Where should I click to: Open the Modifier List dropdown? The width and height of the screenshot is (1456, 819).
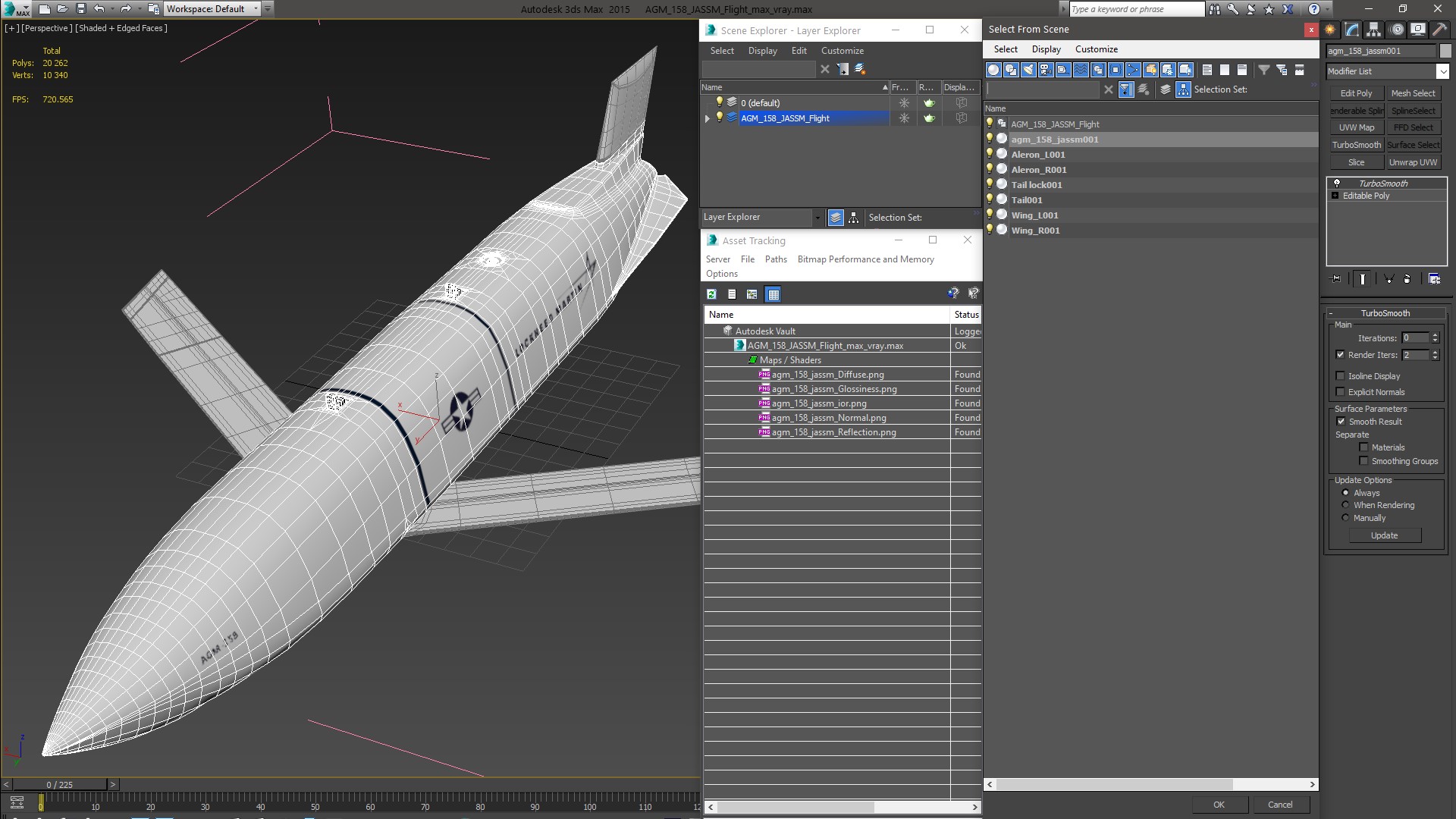[x=1442, y=71]
